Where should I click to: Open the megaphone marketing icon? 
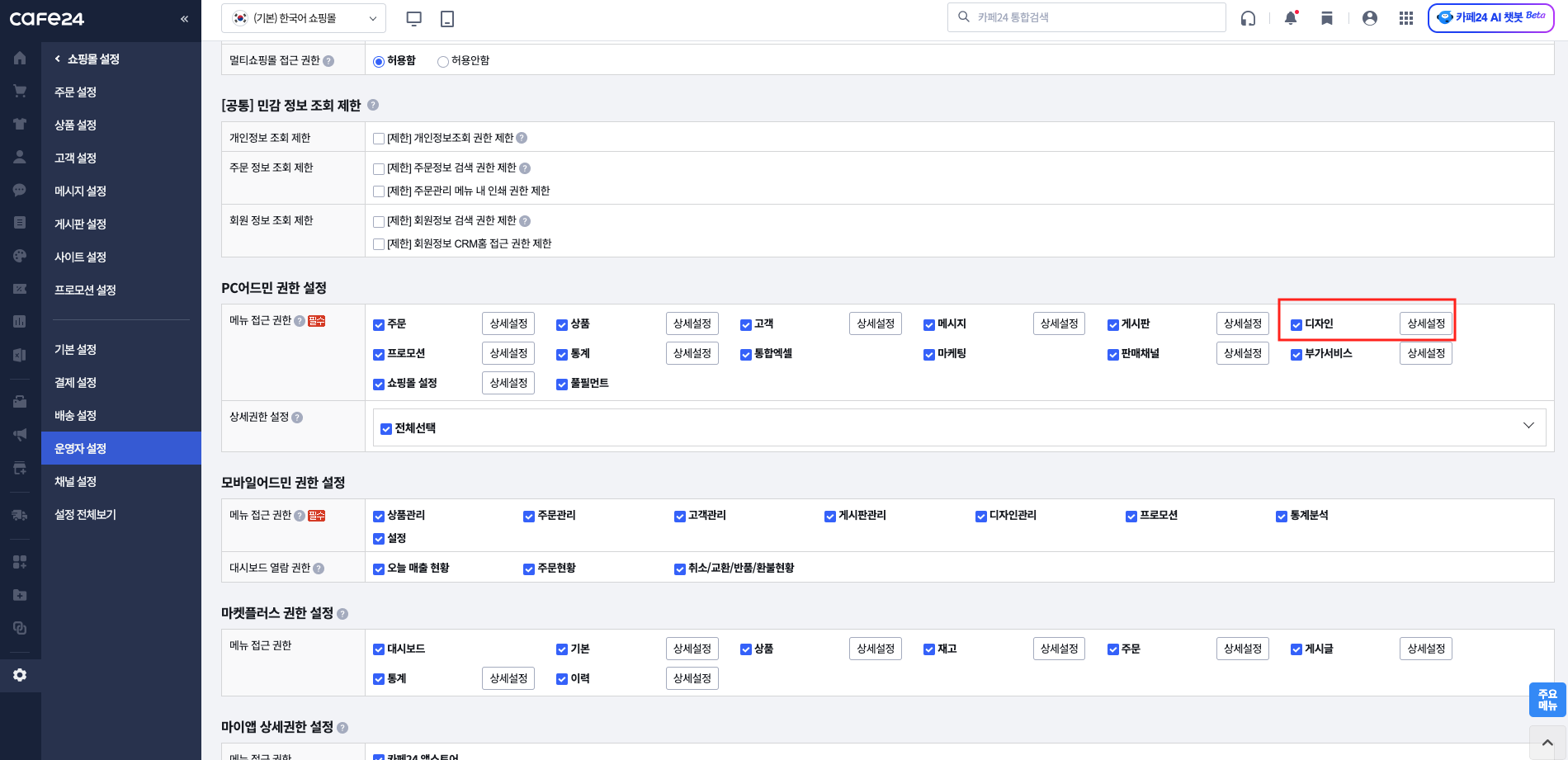[20, 435]
